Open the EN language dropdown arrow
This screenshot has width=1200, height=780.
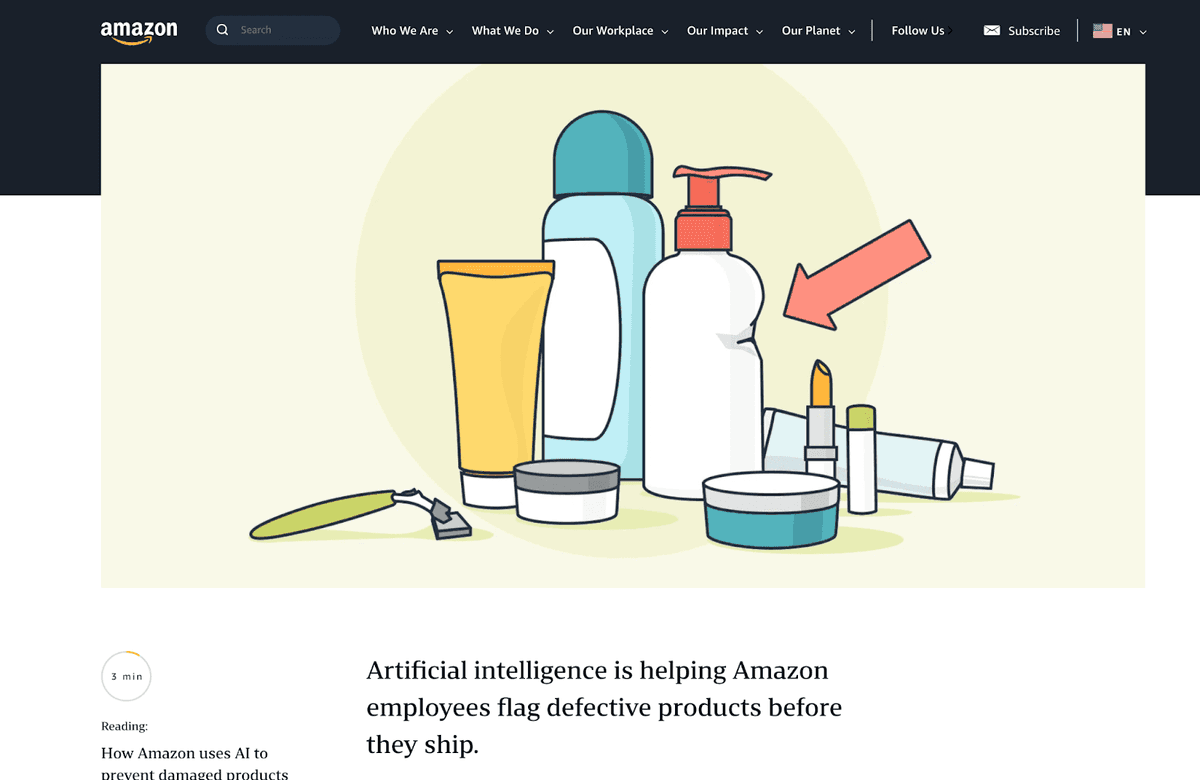(x=1143, y=32)
